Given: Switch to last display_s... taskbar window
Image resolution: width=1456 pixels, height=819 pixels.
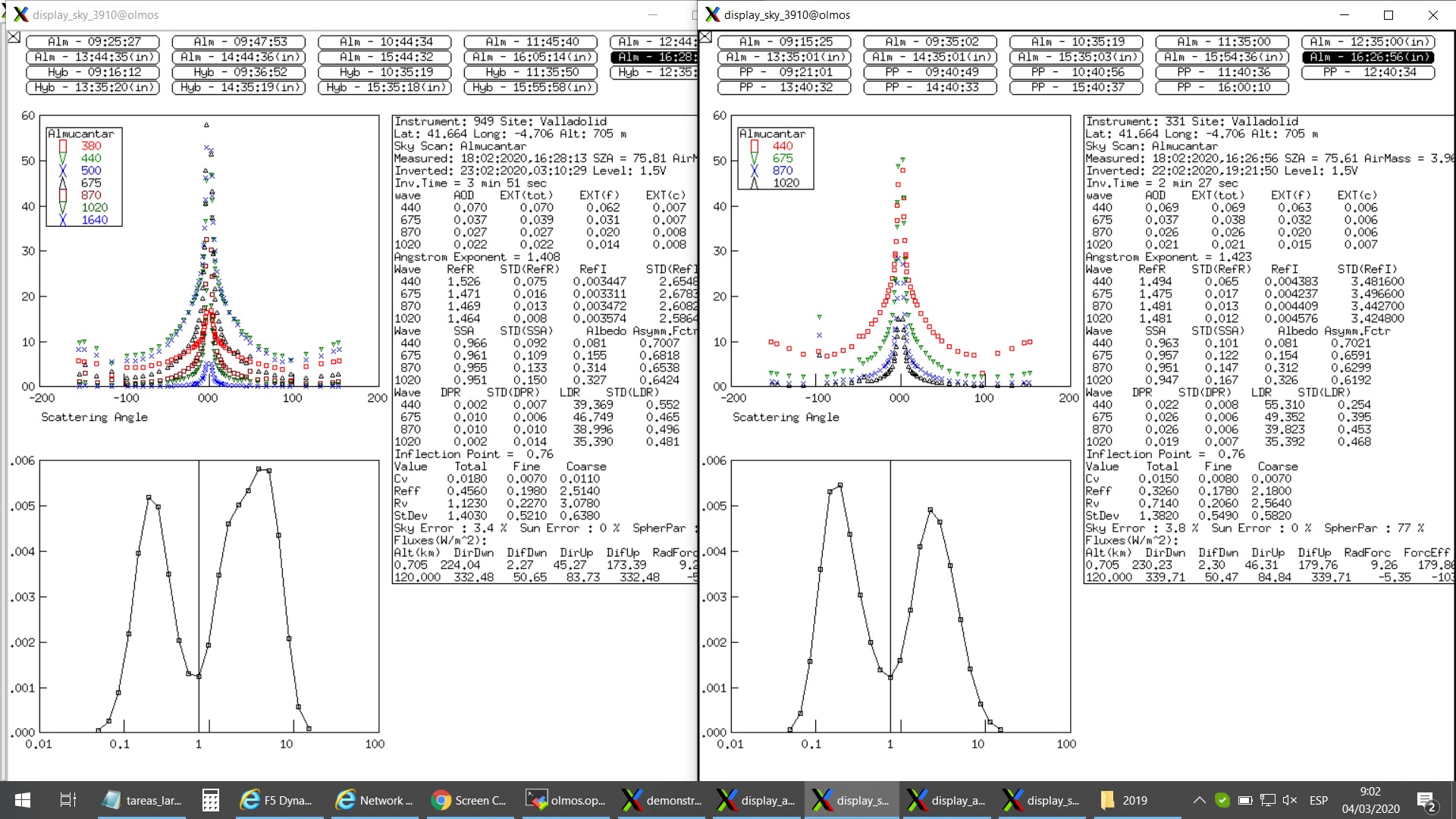Looking at the screenshot, I should pyautogui.click(x=1042, y=800).
